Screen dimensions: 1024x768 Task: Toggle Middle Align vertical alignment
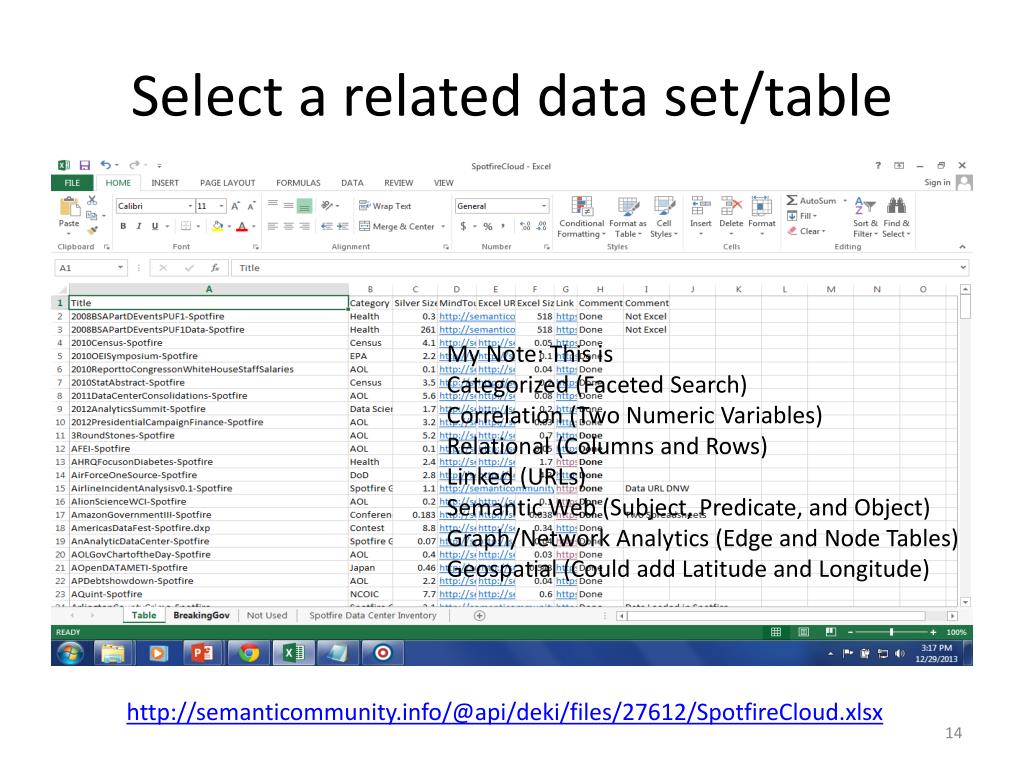[x=288, y=206]
